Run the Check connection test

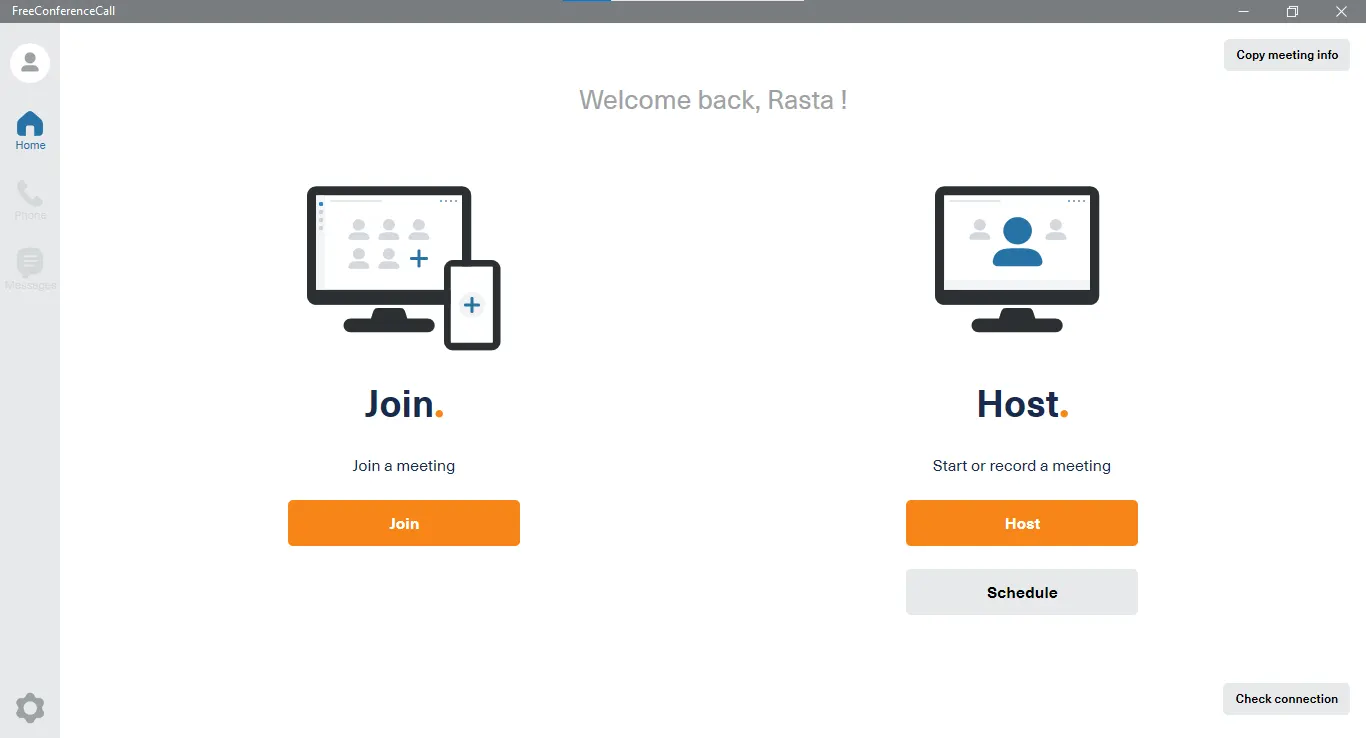coord(1286,699)
